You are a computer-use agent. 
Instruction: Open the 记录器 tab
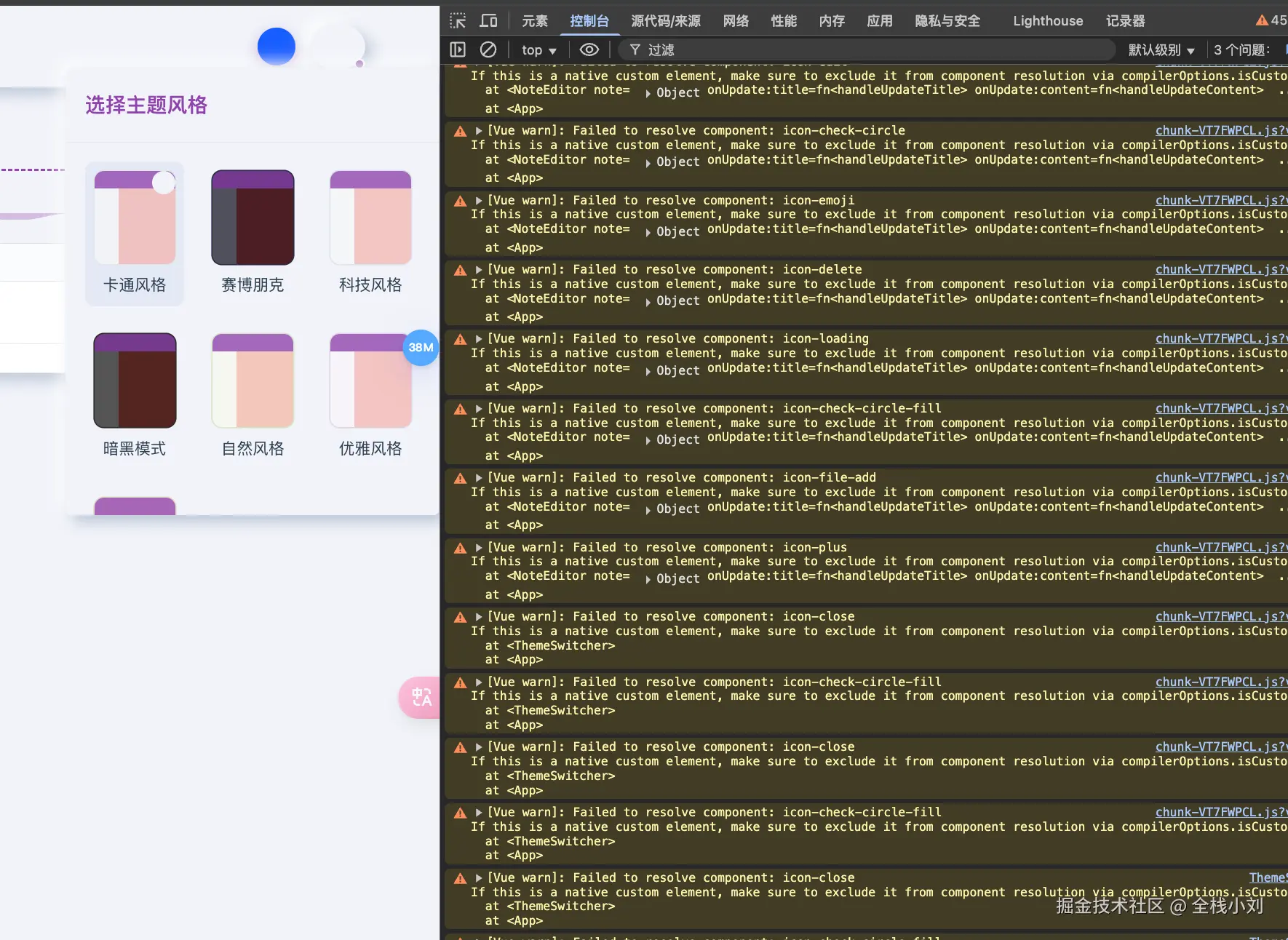1126,21
